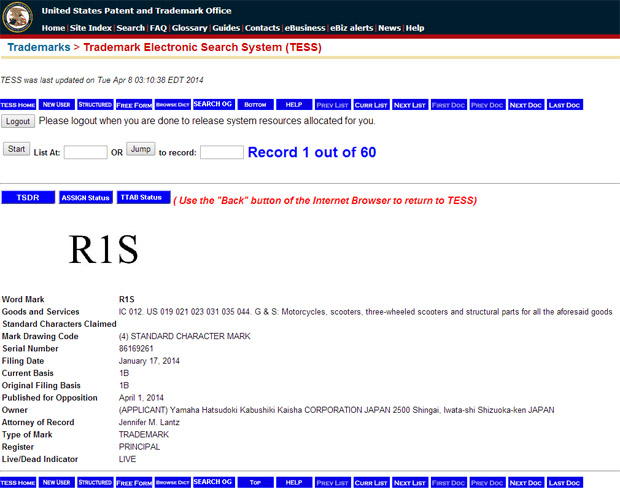
Task: Open Browse Dict in top toolbar
Action: tap(173, 105)
